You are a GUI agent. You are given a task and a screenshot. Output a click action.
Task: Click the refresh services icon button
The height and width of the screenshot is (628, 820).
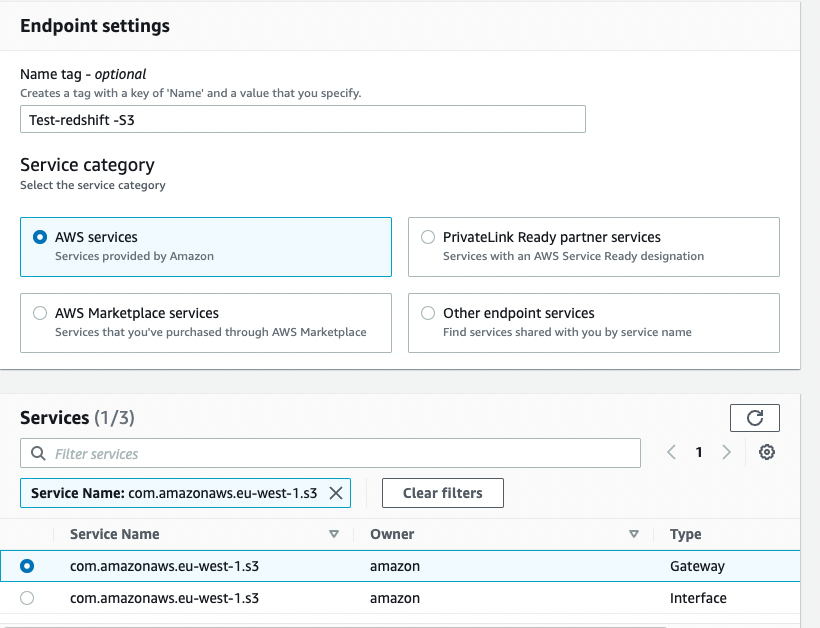click(755, 418)
